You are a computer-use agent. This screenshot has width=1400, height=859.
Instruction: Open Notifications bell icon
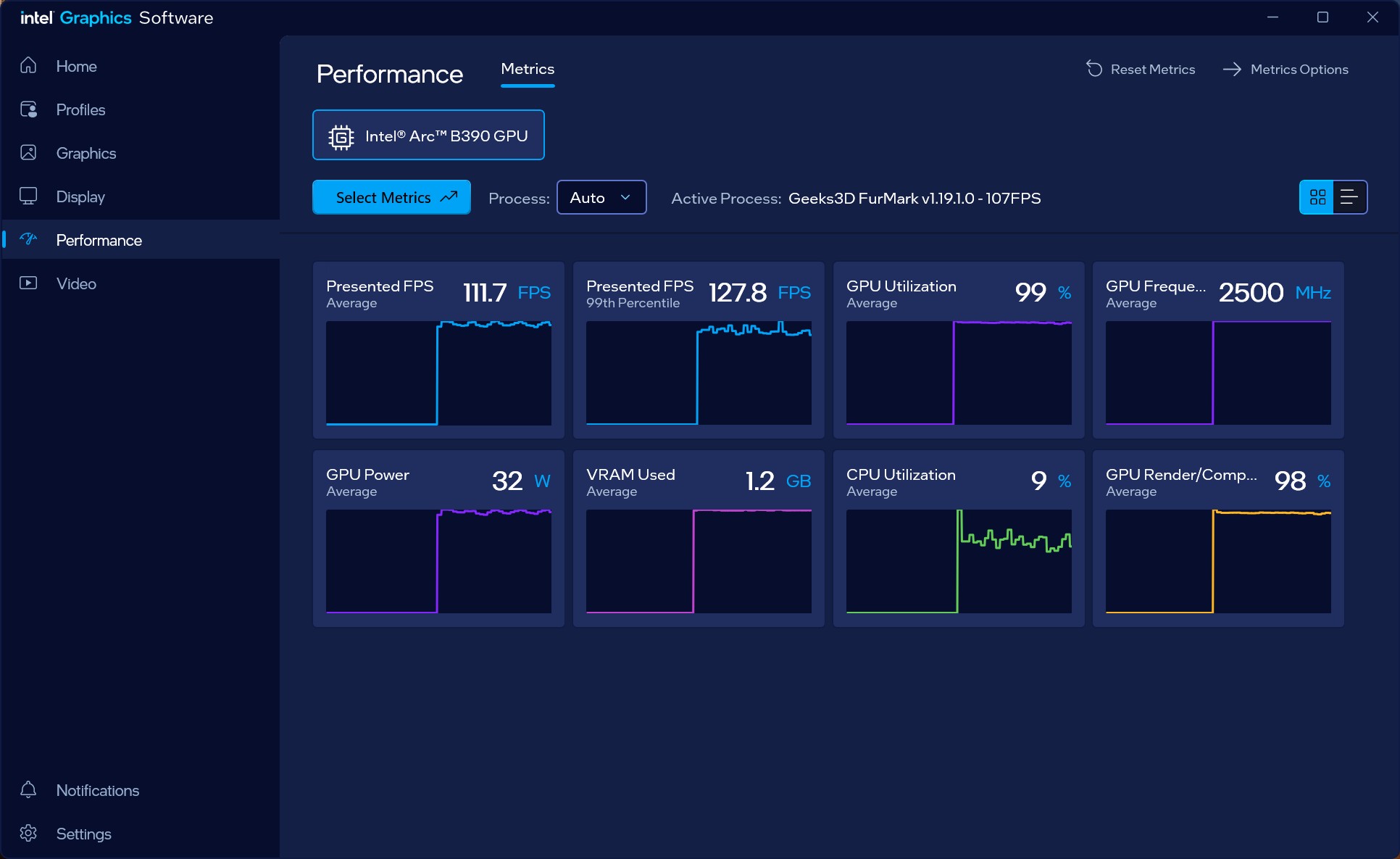[28, 790]
